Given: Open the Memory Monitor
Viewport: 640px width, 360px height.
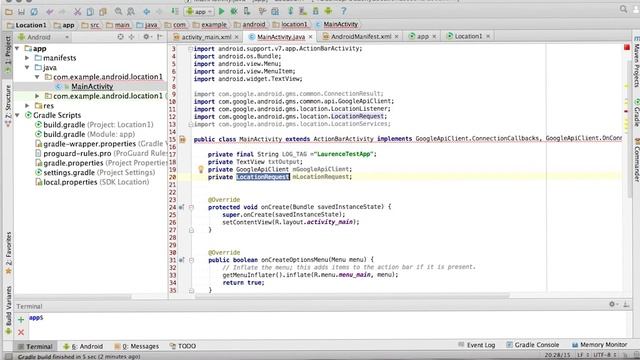Looking at the screenshot, I should 599,345.
